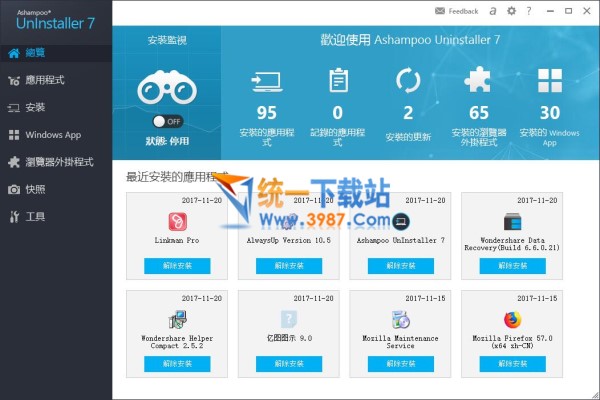Open the 總覽 overview home section
The image size is (600, 400).
[x=56, y=53]
